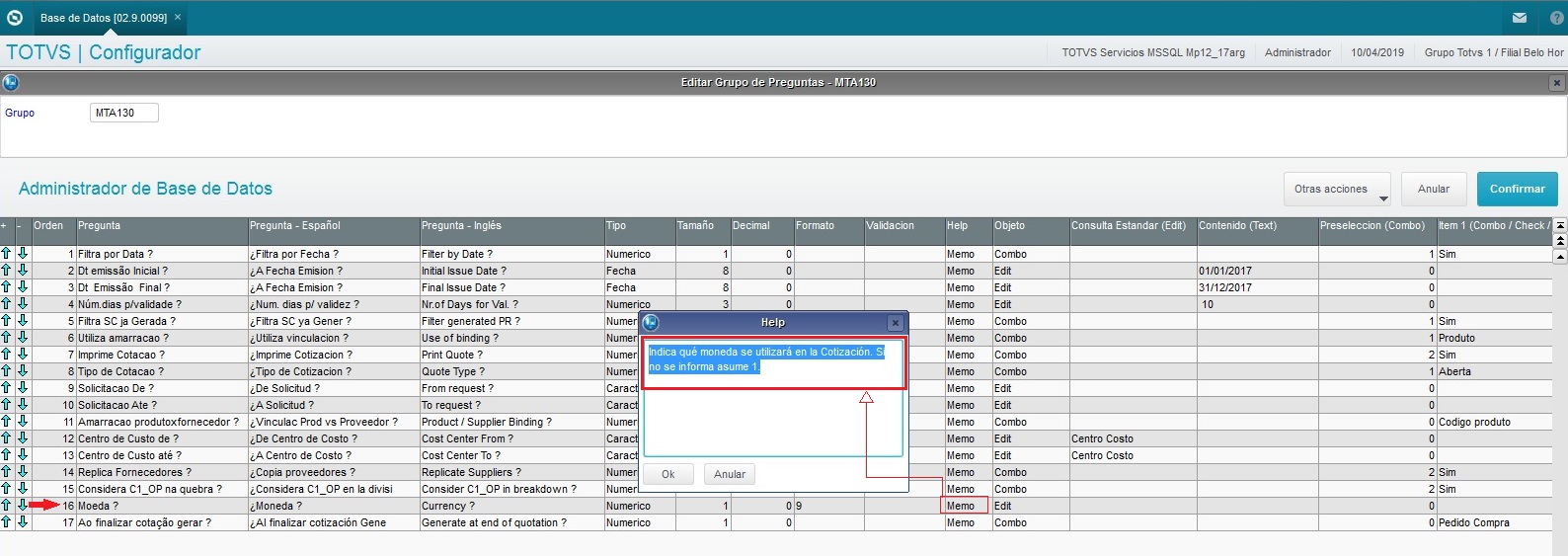Click the 'Aberta' item cell

pyautogui.click(x=1494, y=371)
